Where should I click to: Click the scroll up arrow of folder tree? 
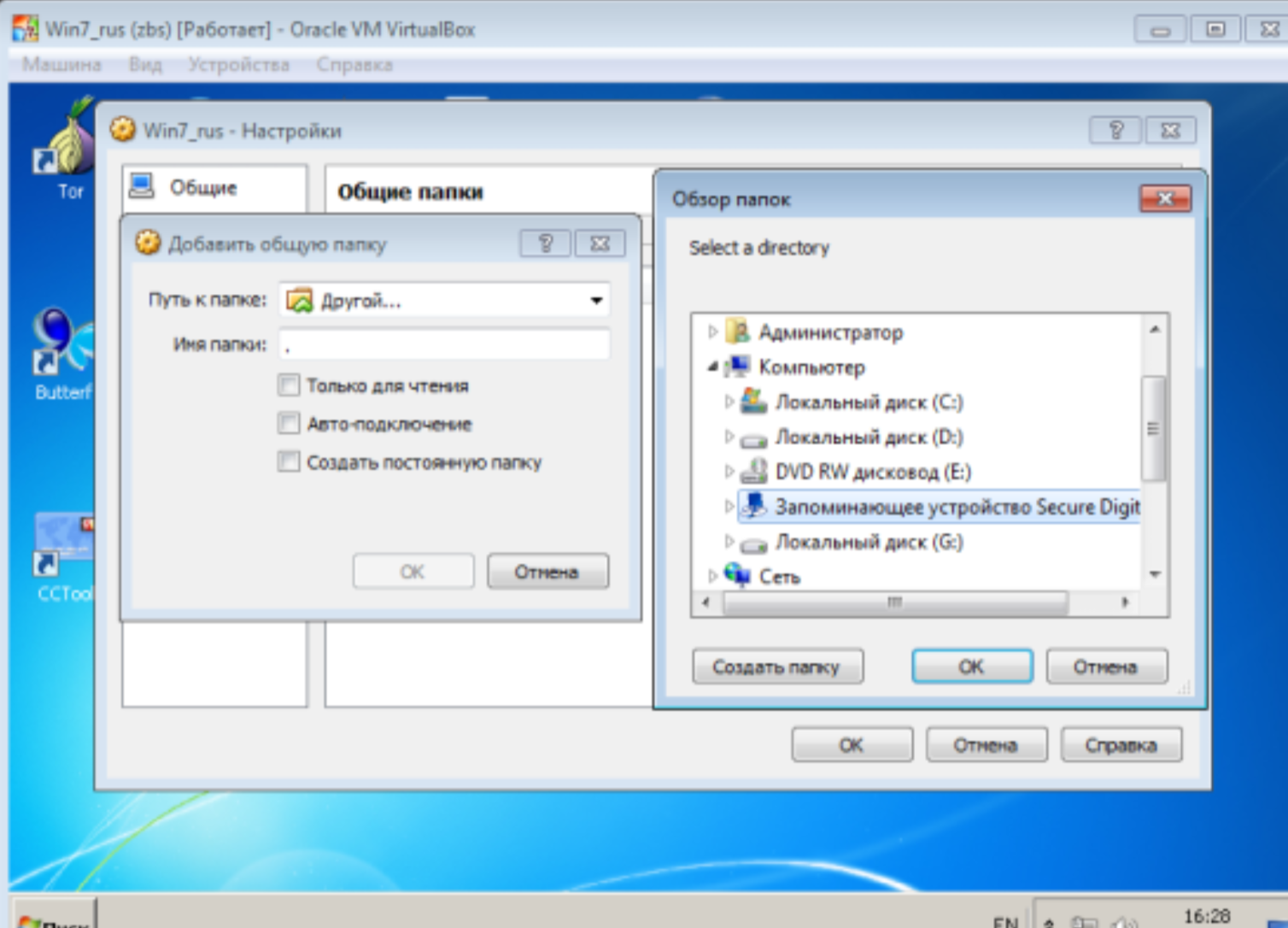click(1154, 330)
